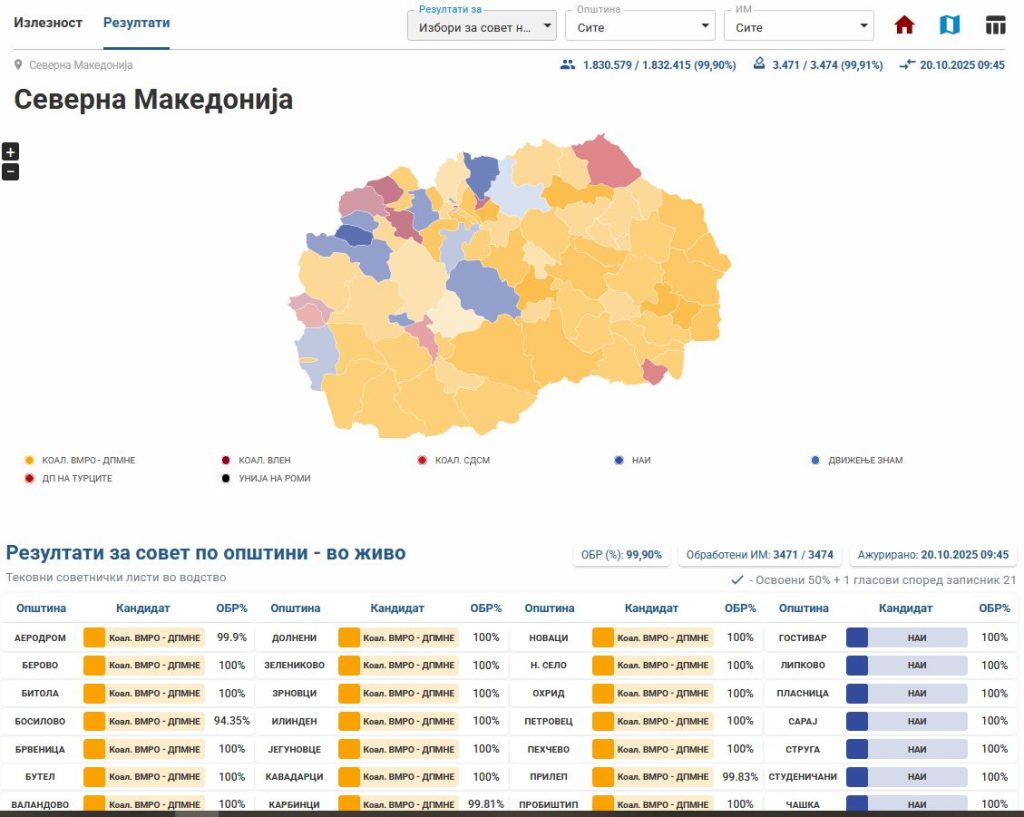Viewport: 1024px width, 817px height.
Task: Zoom in on map with plus button
Action: [10, 152]
